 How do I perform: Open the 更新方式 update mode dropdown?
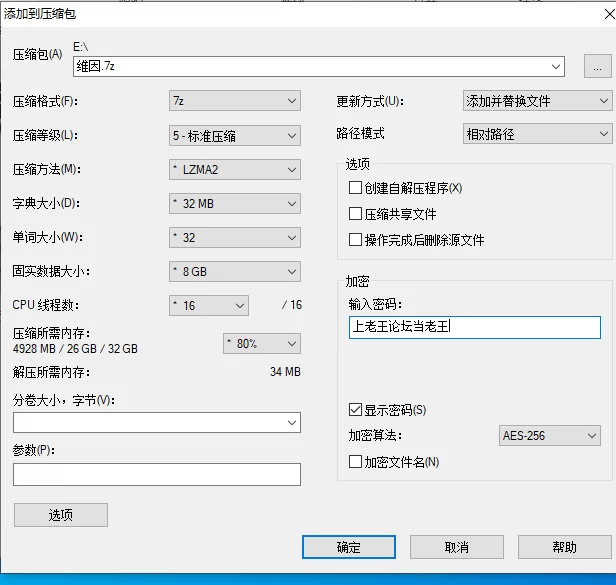(537, 101)
